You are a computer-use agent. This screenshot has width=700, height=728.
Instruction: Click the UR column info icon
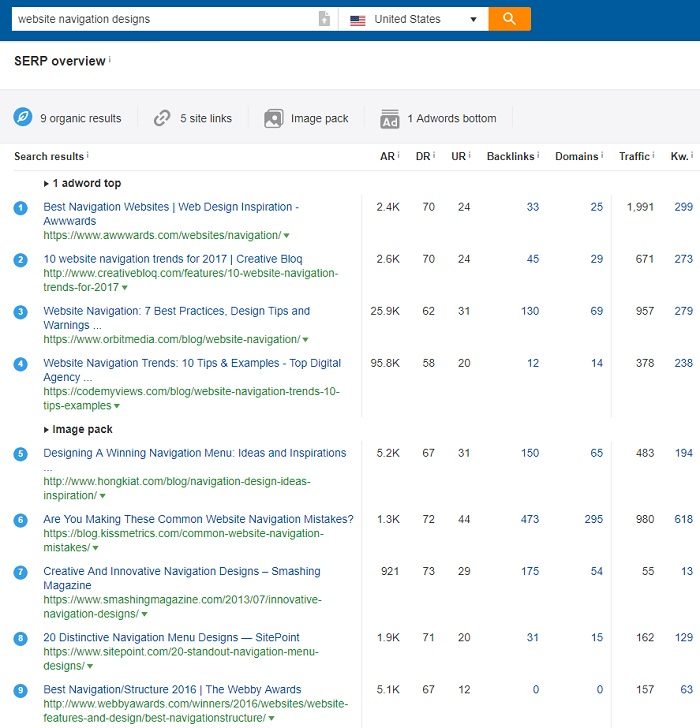(x=469, y=155)
